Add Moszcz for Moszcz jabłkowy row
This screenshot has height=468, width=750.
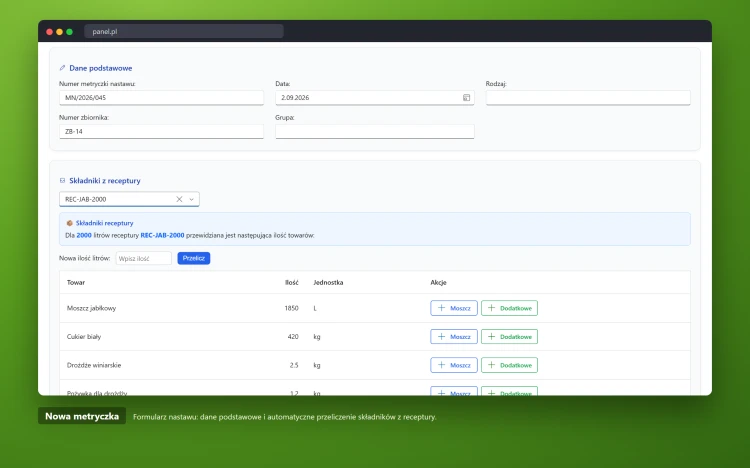454,308
